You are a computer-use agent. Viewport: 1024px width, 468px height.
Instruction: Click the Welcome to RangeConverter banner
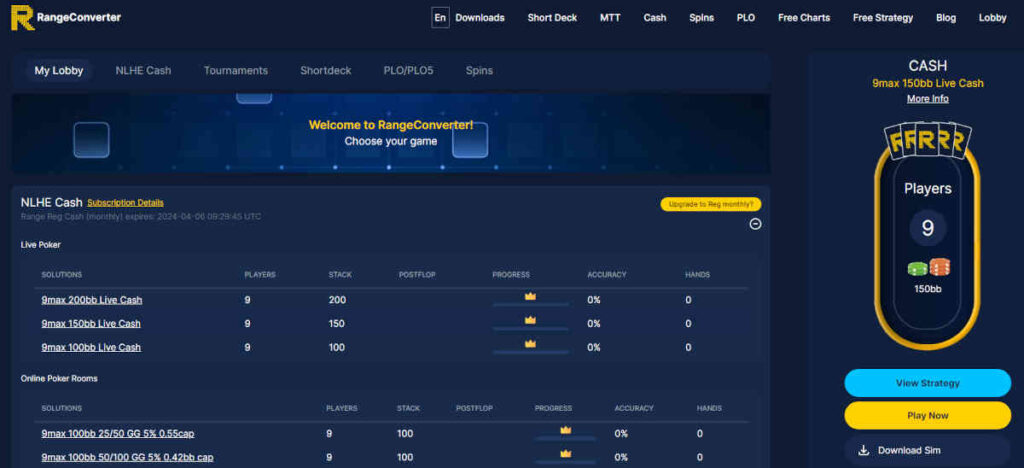point(391,133)
